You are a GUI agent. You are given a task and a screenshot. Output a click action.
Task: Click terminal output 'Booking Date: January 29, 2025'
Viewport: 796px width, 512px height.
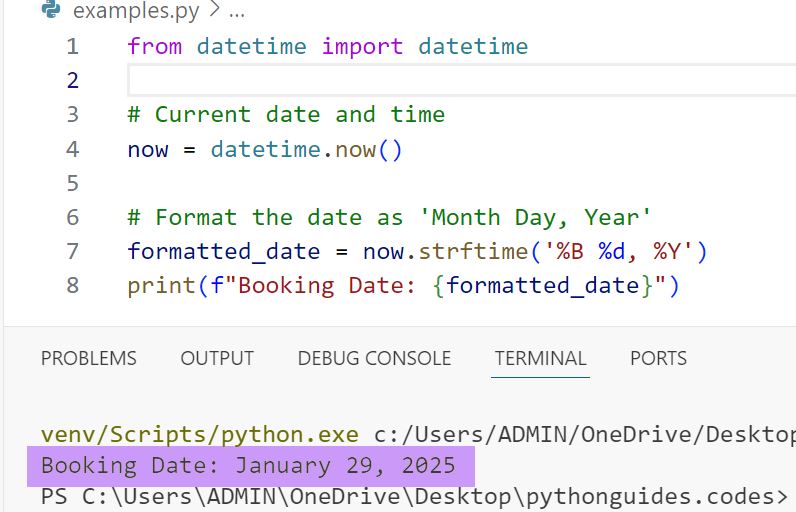click(248, 466)
